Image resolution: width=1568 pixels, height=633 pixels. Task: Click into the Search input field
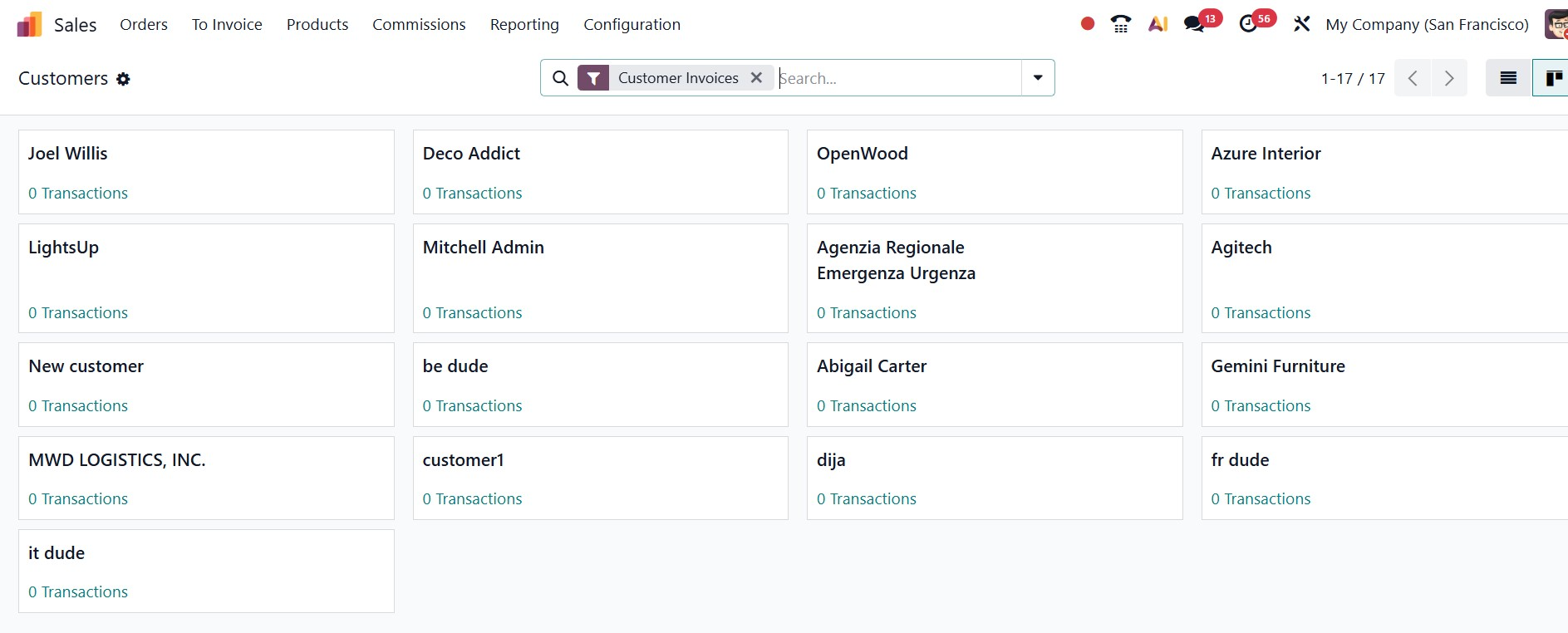(x=897, y=78)
